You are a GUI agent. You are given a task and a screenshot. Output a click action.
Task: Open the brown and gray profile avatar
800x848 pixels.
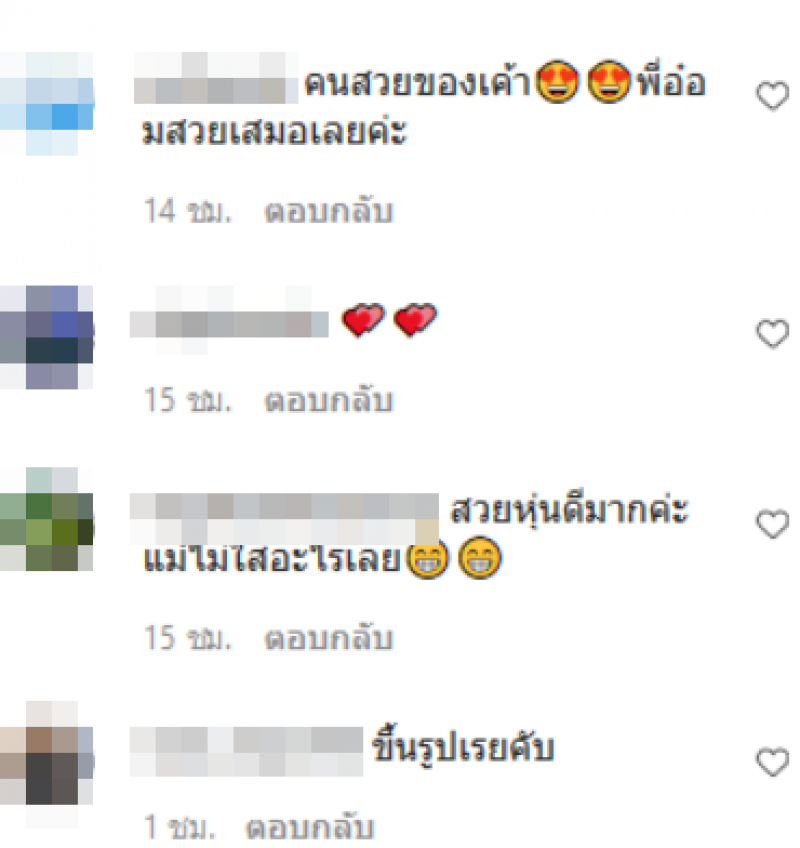(x=47, y=765)
